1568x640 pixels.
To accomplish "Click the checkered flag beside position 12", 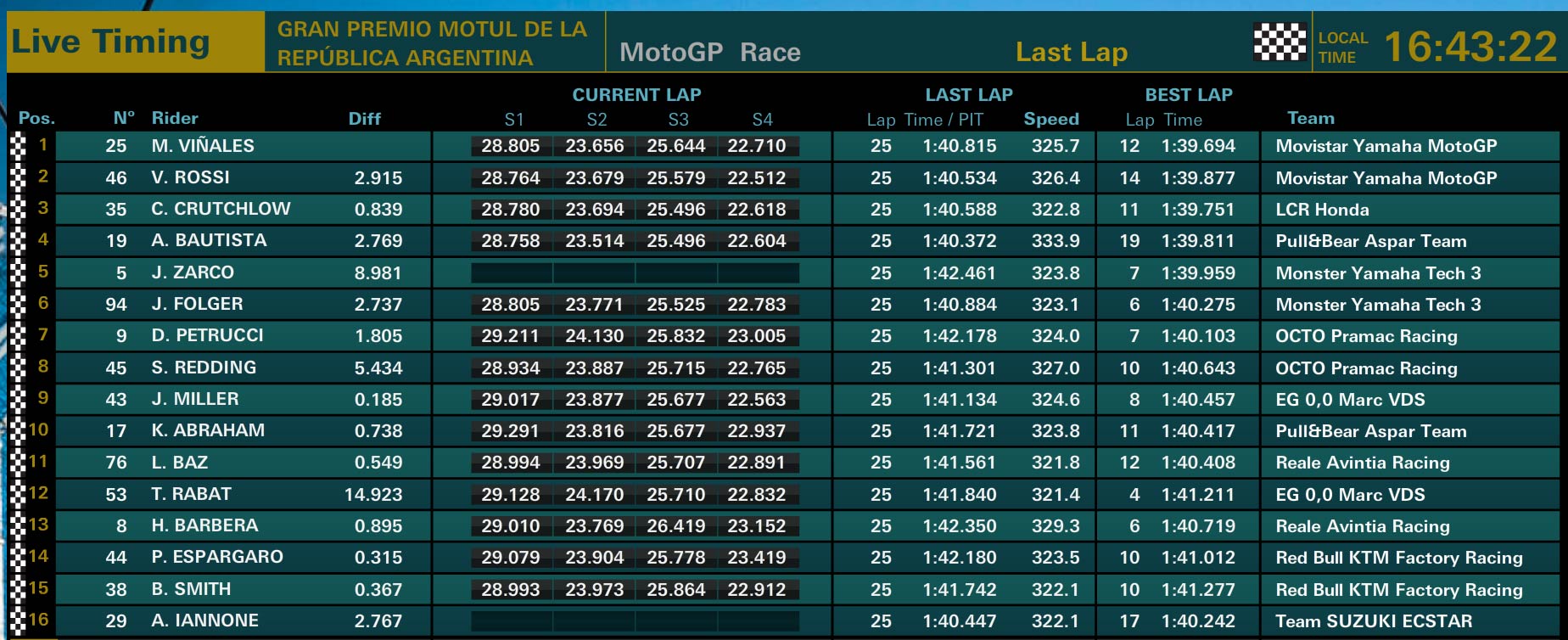I will (x=18, y=494).
